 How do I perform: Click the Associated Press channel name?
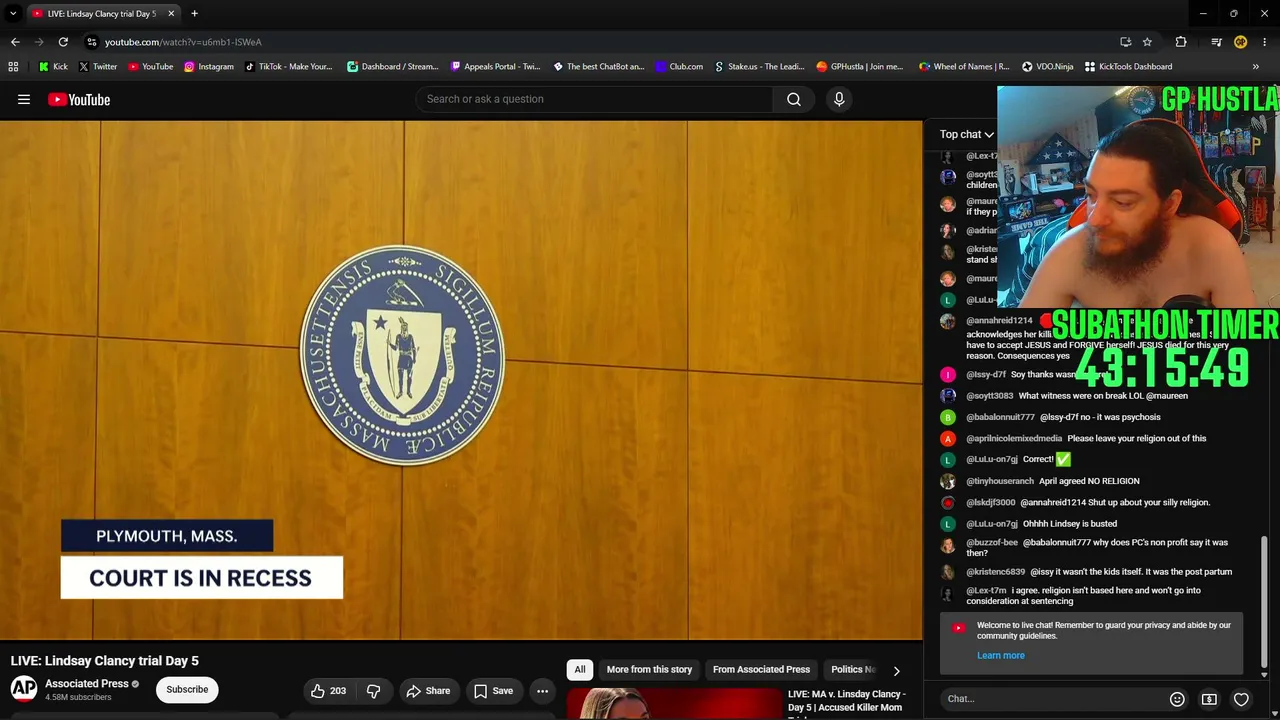point(87,684)
